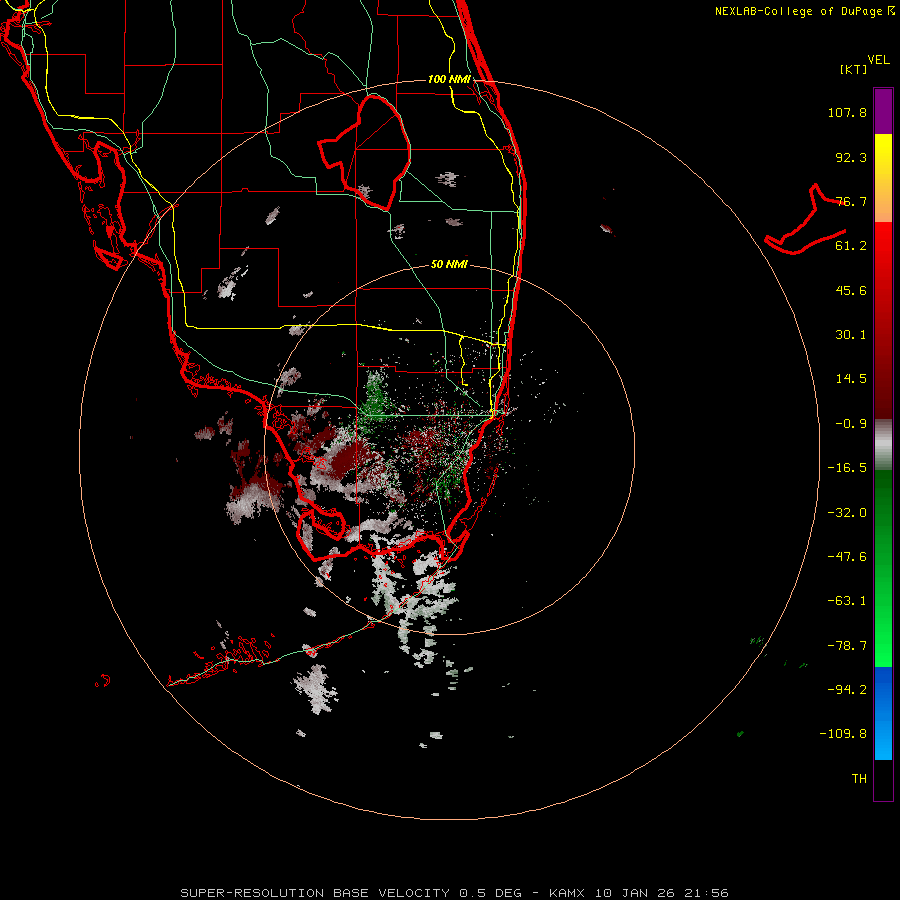Click the 14.5 velocity scale value
The height and width of the screenshot is (900, 900).
click(851, 379)
